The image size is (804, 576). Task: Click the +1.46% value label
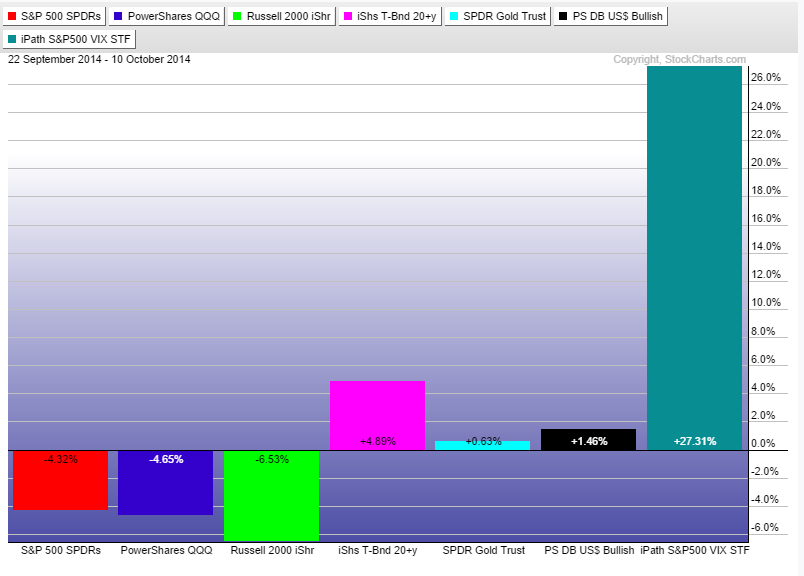(x=589, y=441)
